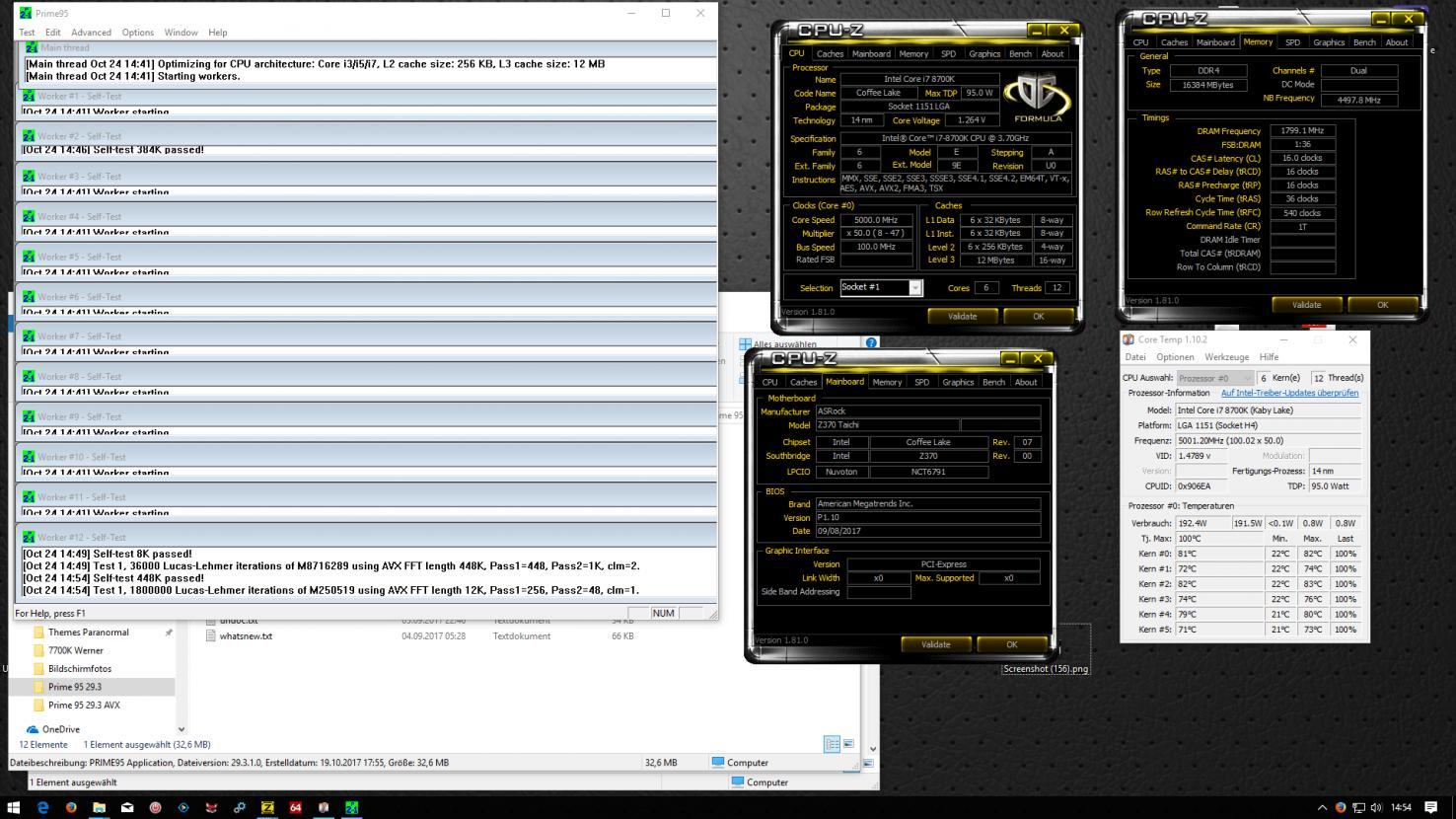Open Core Temp Optionen menu
The height and width of the screenshot is (819, 1456).
coord(1175,357)
